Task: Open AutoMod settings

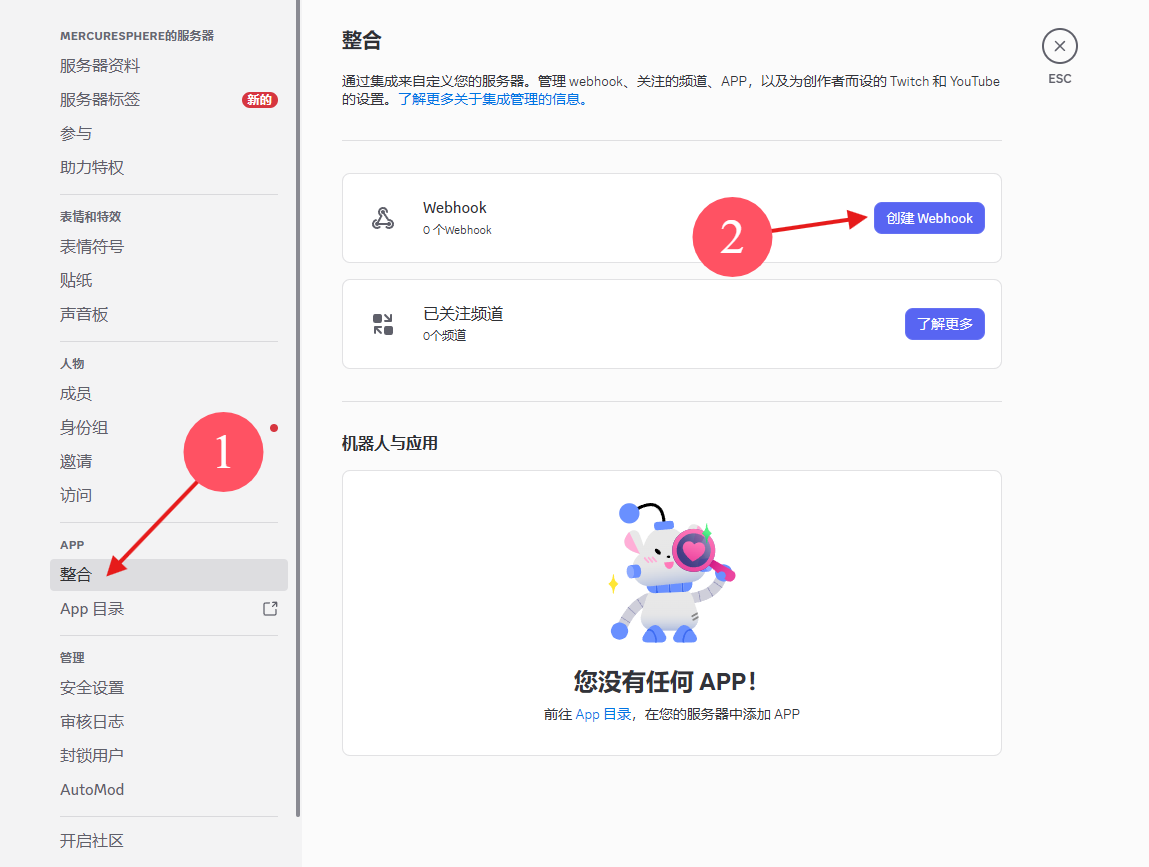Action: 92,789
